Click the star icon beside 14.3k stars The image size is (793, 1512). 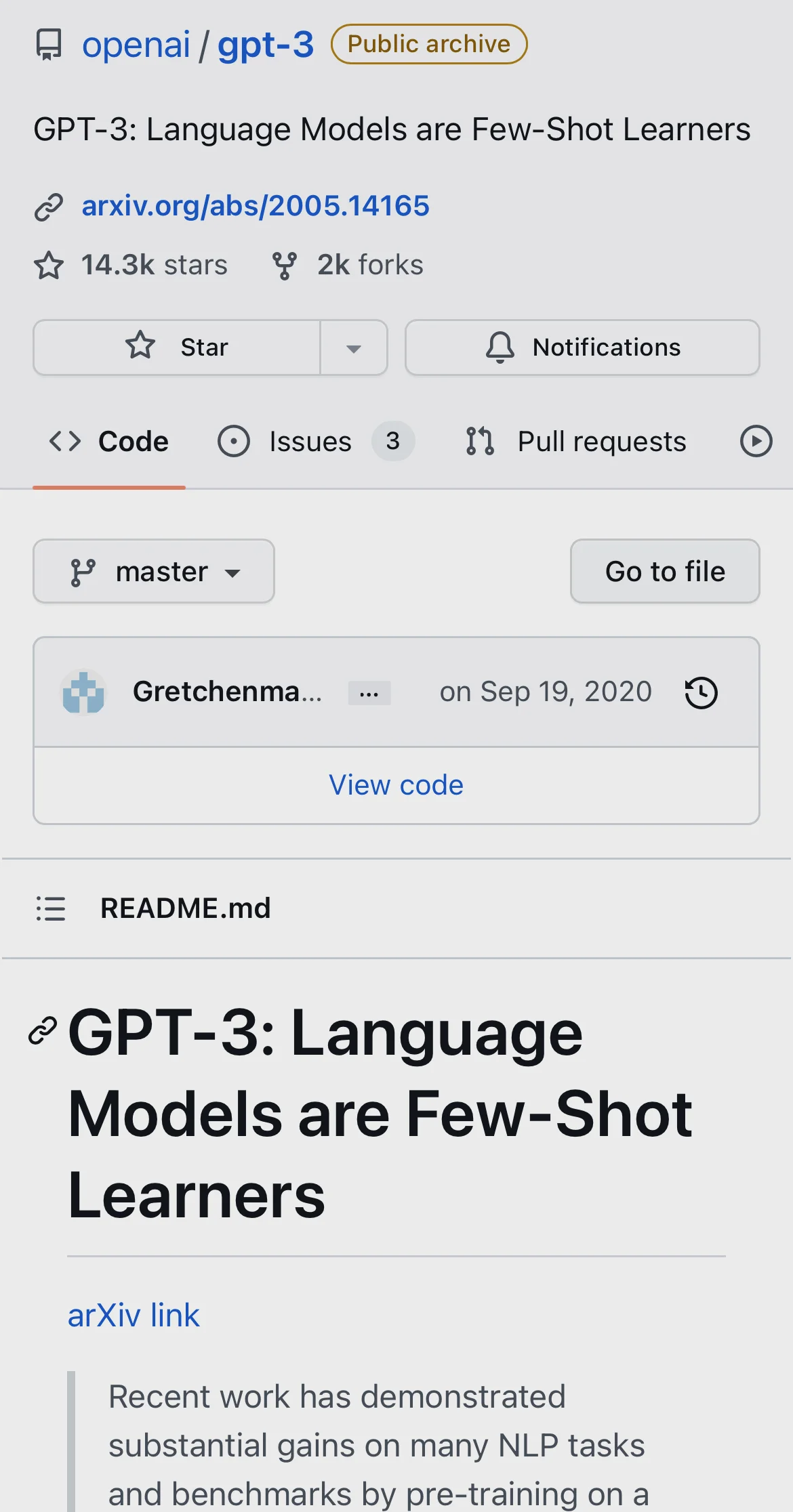(x=49, y=266)
